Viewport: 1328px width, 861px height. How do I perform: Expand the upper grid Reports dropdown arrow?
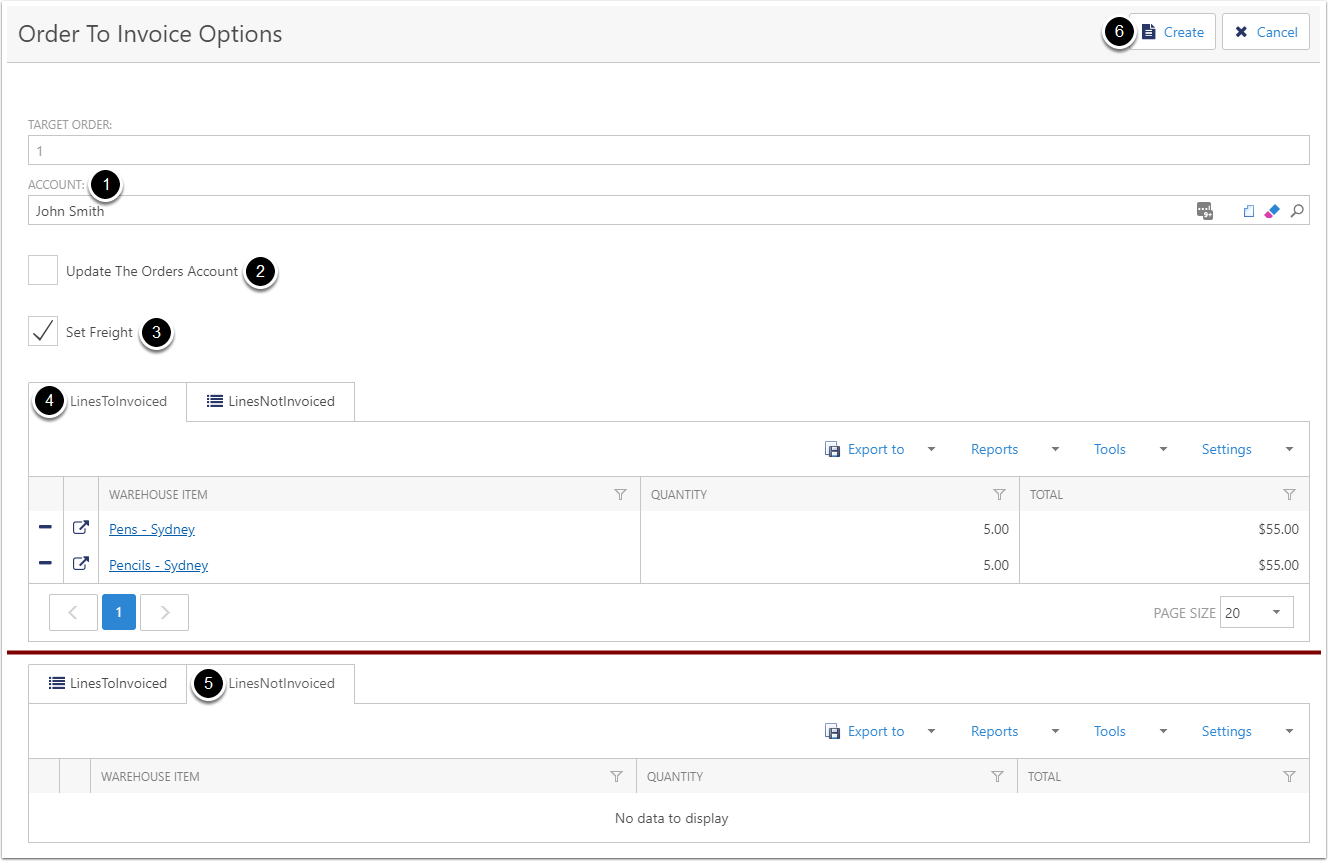tap(1055, 449)
